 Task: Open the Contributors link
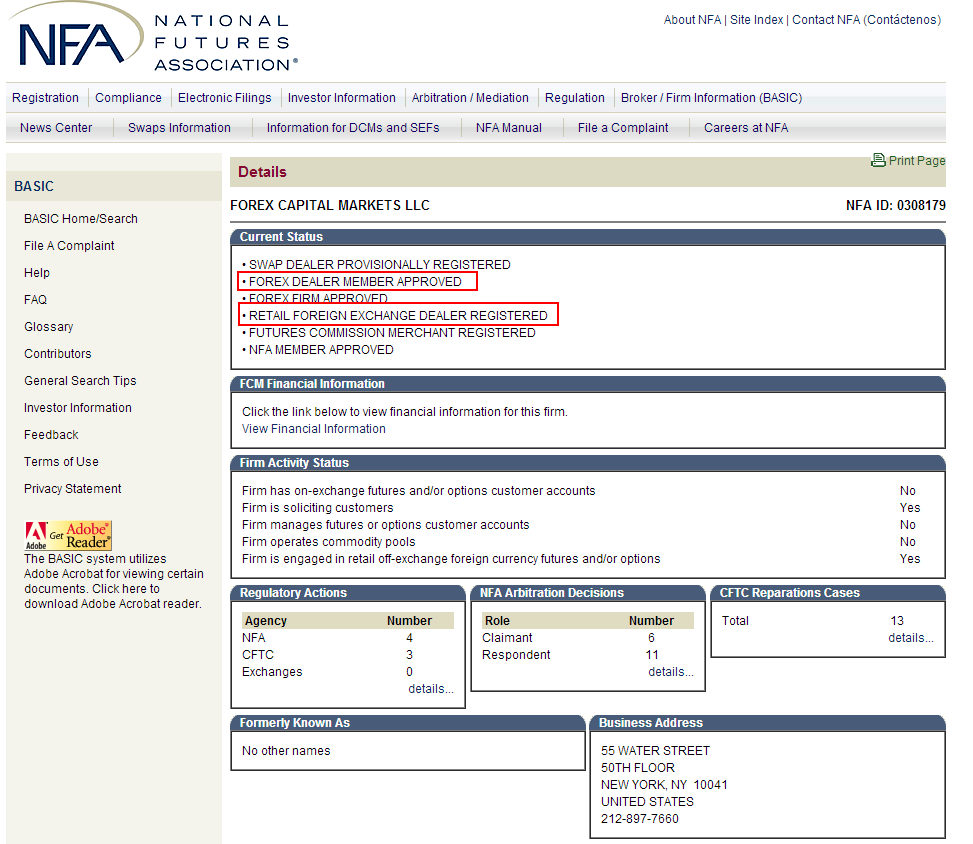[58, 354]
